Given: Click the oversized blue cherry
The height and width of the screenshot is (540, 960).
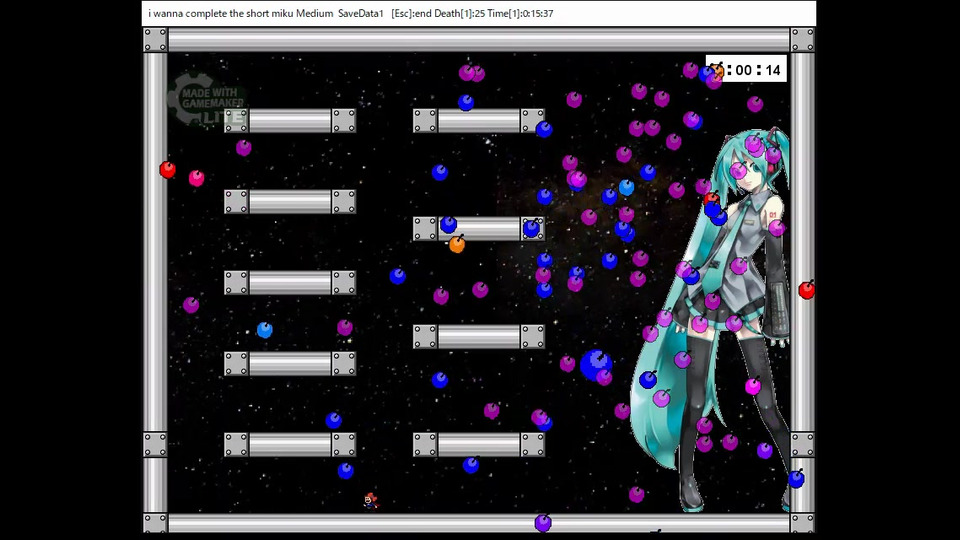Looking at the screenshot, I should 596,365.
